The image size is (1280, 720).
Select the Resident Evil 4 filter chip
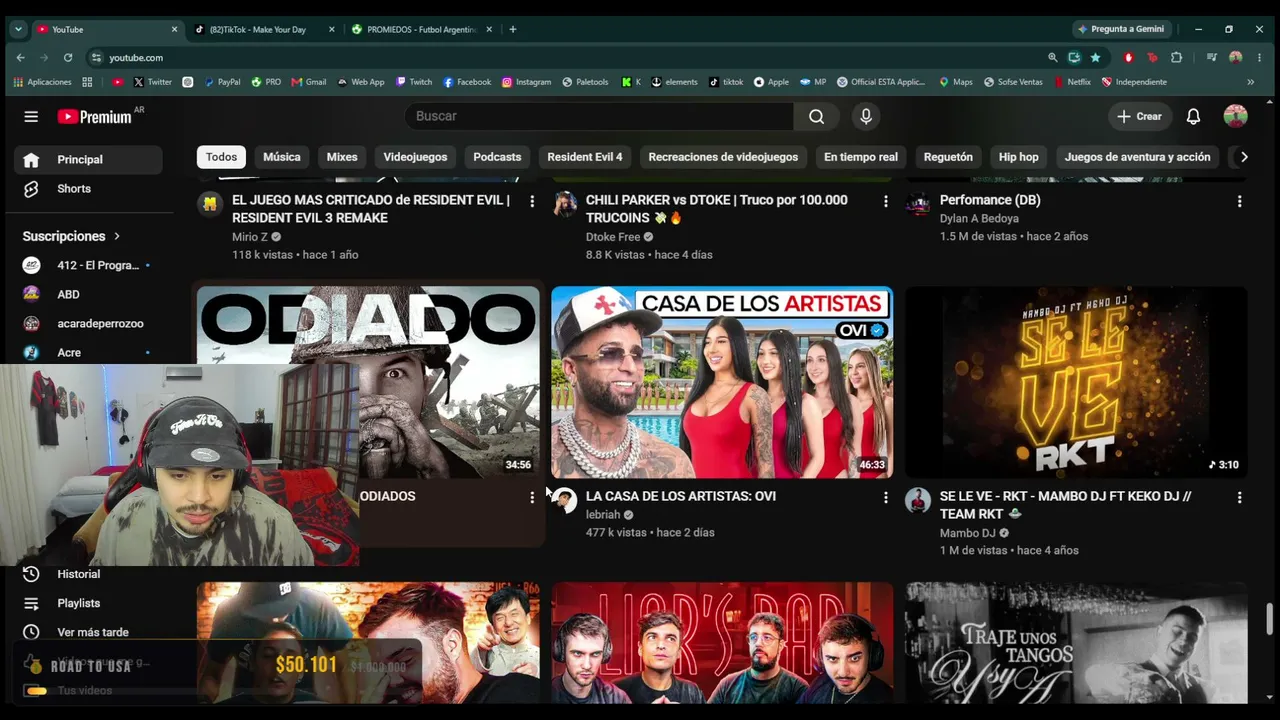585,157
